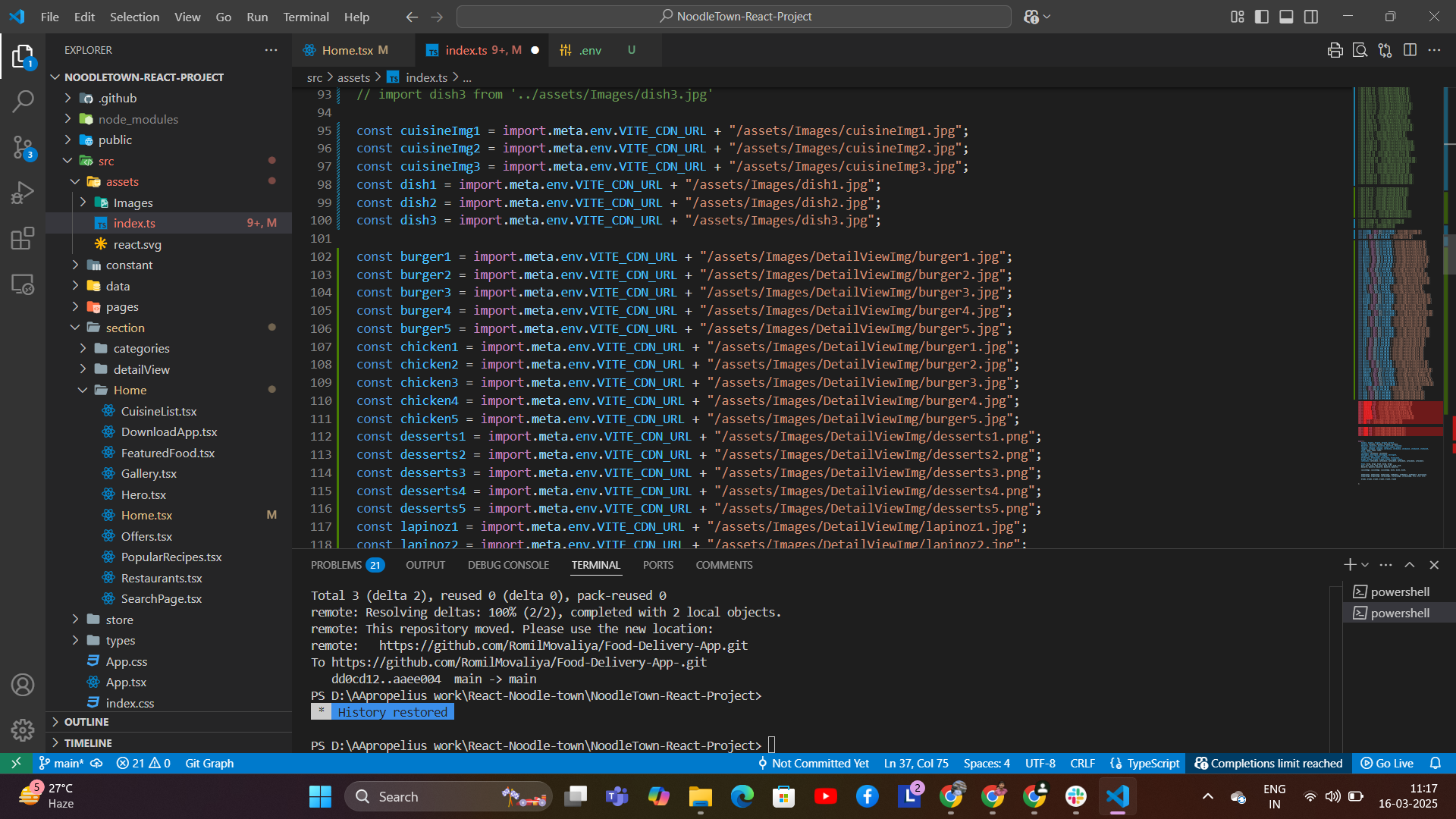This screenshot has width=1456, height=819.
Task: Create a new terminal with plus button
Action: coord(1350,565)
